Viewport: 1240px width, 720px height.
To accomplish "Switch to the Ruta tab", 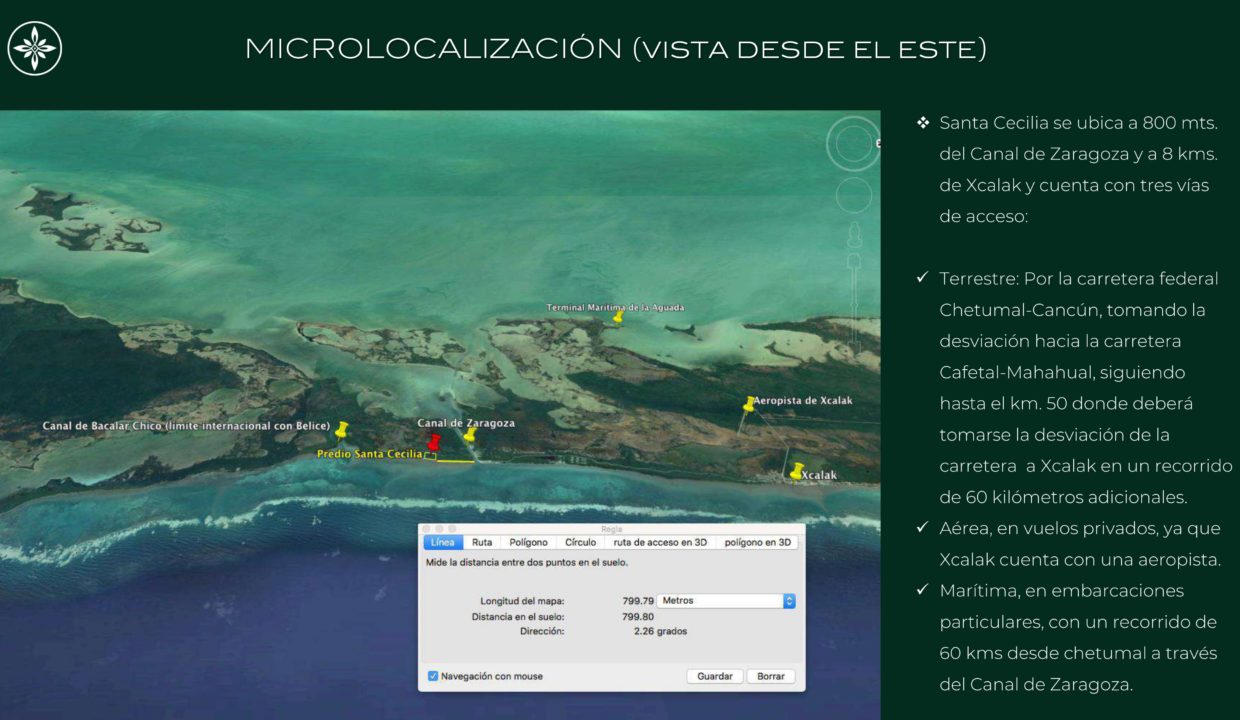I will click(482, 542).
